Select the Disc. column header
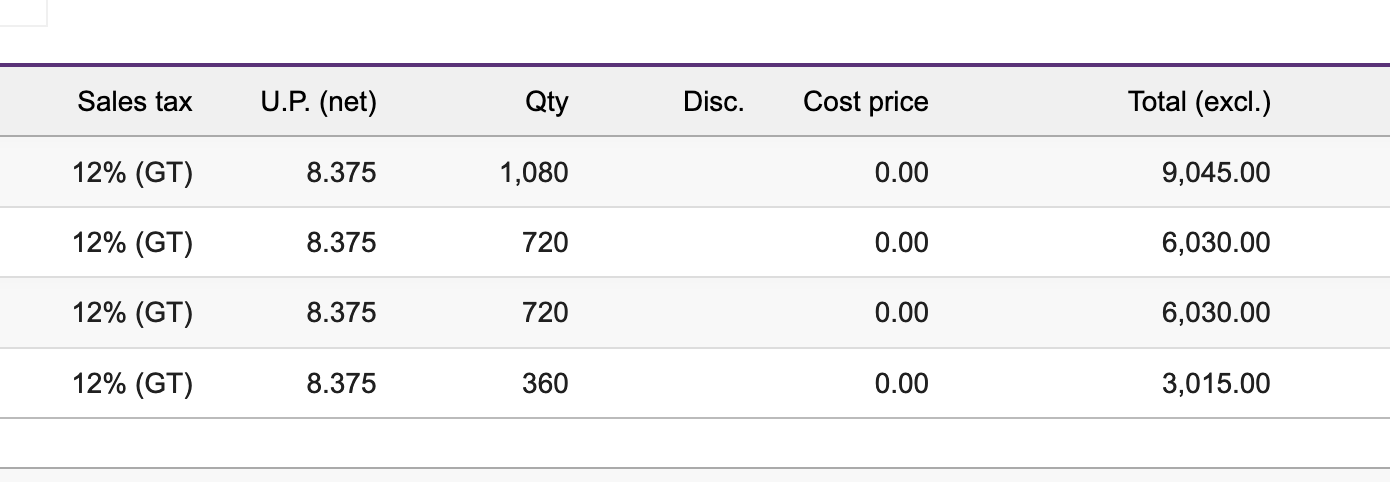The height and width of the screenshot is (482, 1390). (713, 102)
